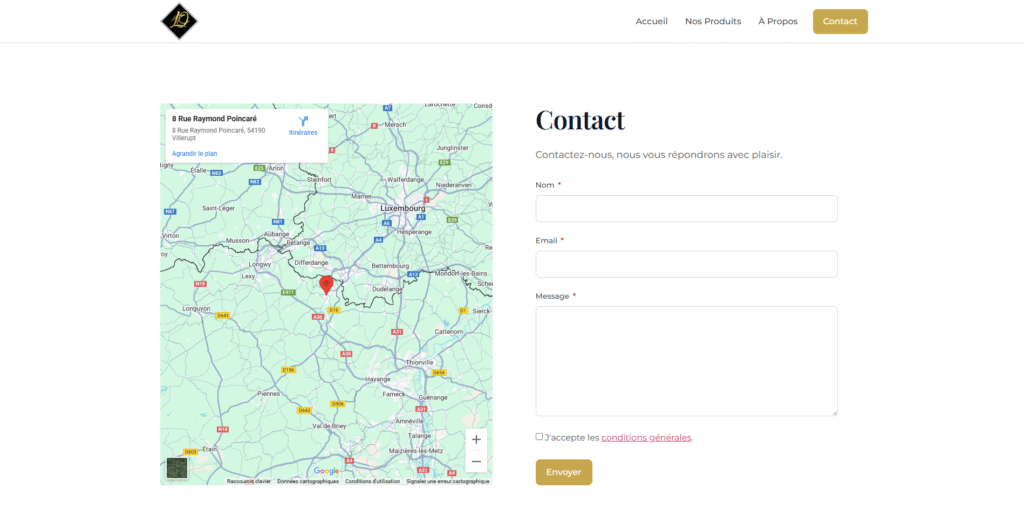Zoom out with the map minus button
Image resolution: width=1024 pixels, height=516 pixels.
476,462
